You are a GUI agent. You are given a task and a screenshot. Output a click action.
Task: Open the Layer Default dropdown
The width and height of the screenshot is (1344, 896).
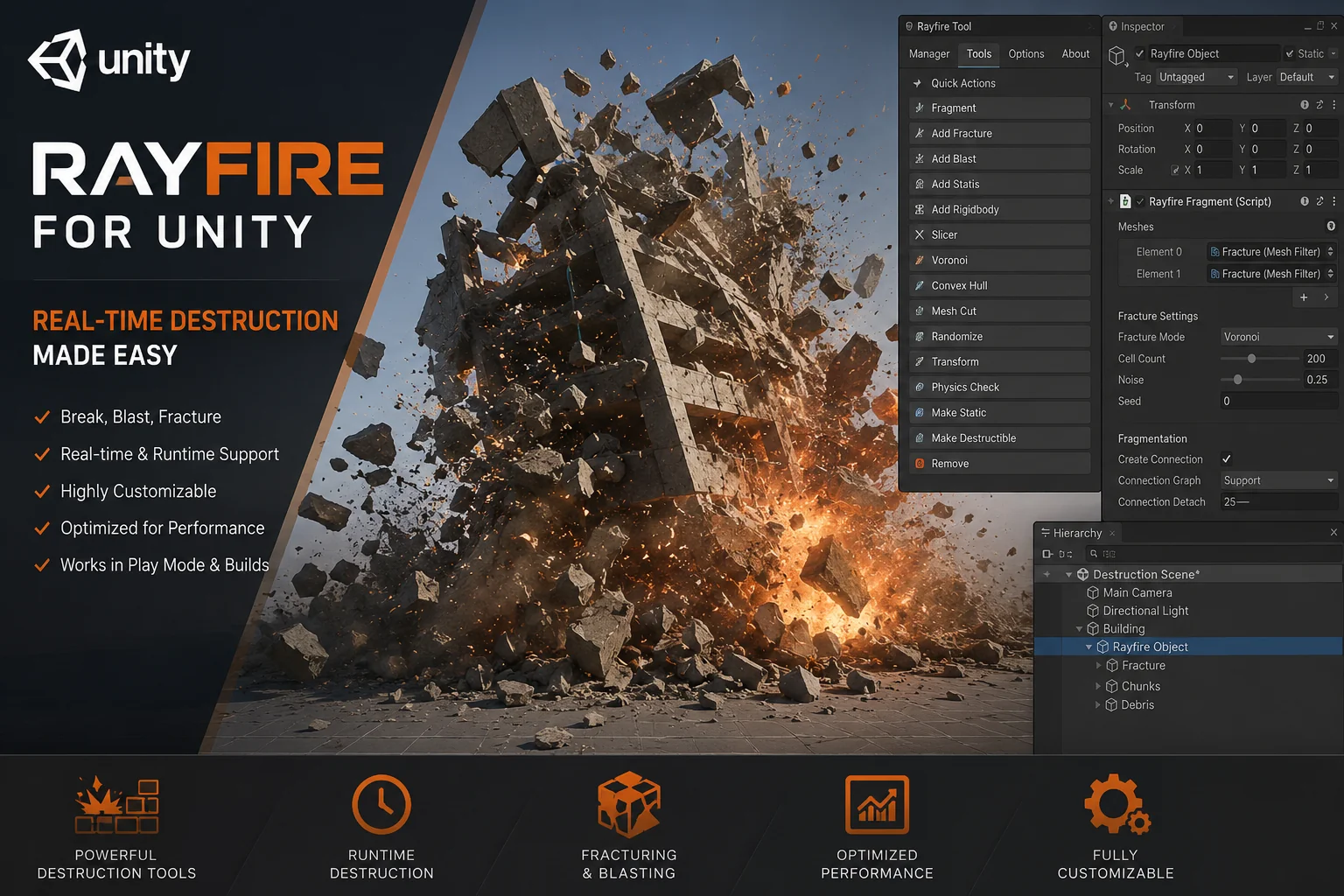point(1306,77)
